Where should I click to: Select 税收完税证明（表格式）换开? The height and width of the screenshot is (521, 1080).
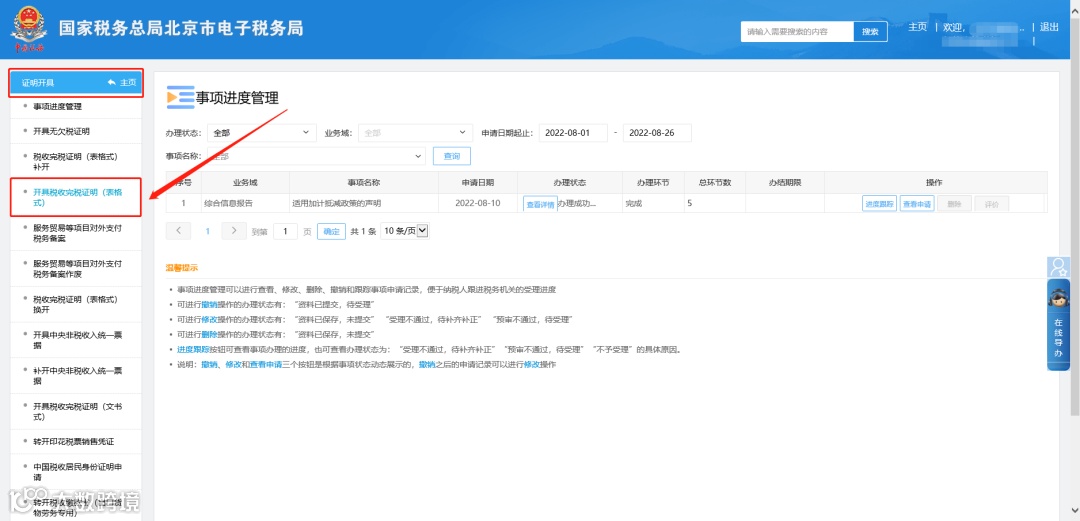(x=76, y=305)
